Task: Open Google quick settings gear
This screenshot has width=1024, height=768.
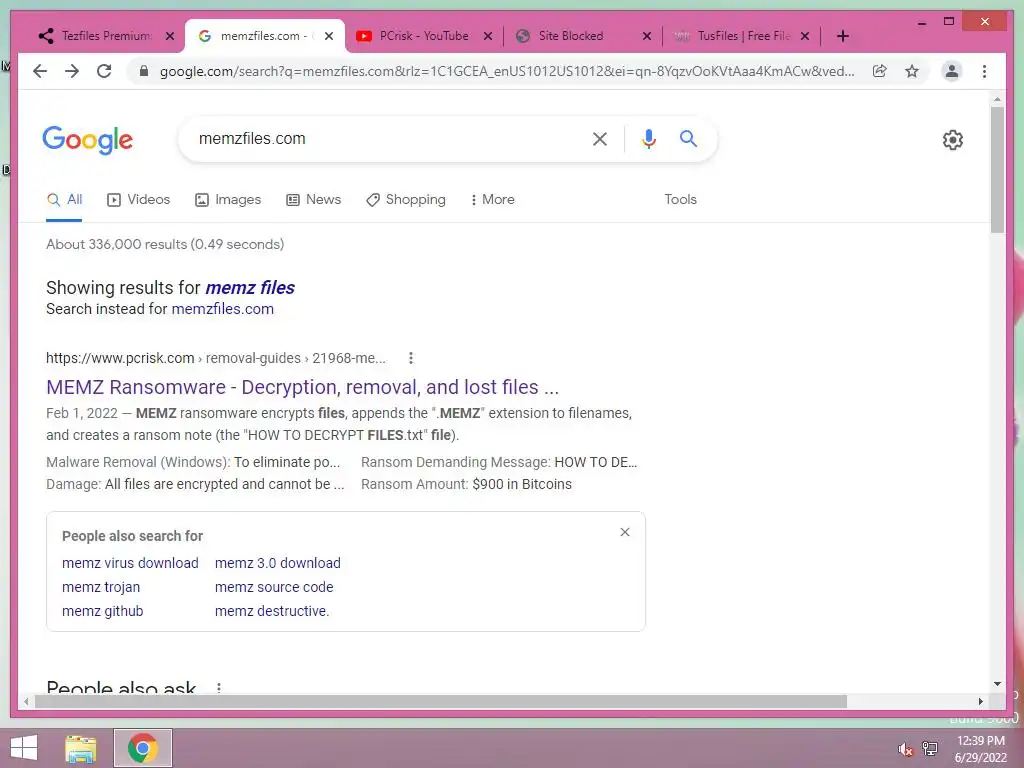Action: click(x=953, y=140)
